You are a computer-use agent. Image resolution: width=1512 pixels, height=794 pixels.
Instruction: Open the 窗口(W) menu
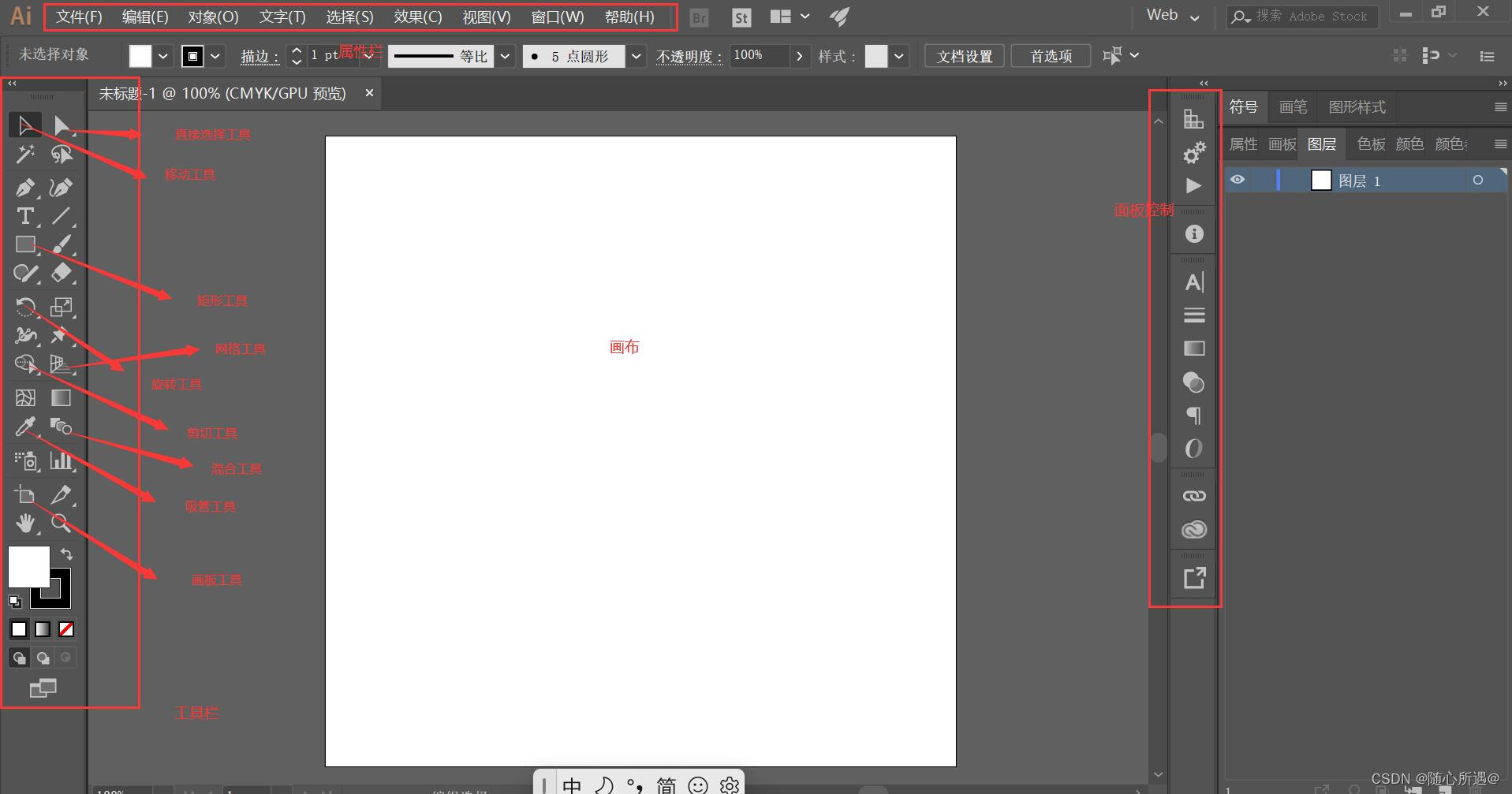pos(558,17)
